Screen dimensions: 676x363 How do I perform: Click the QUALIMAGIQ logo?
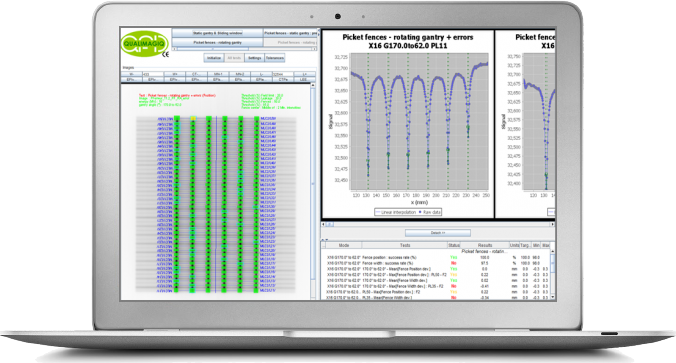[144, 44]
